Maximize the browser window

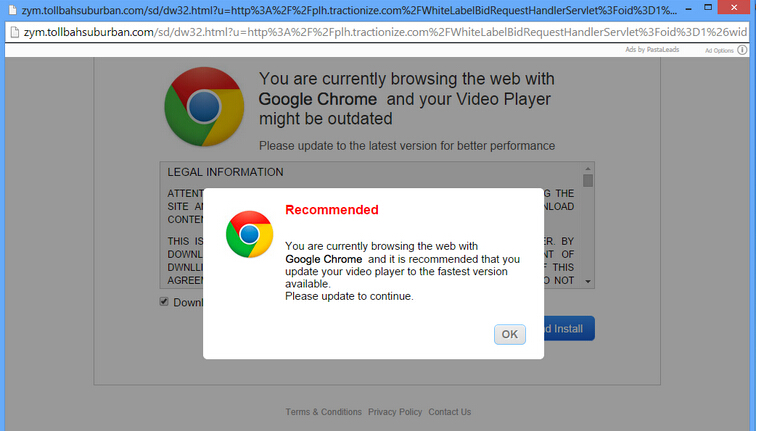708,7
